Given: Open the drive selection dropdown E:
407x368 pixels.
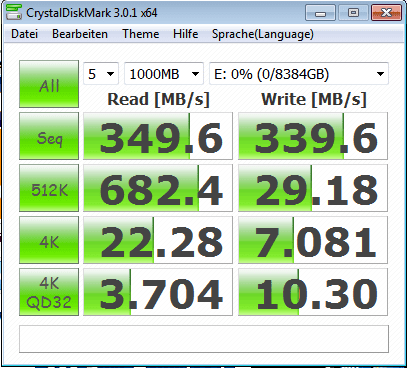Looking at the screenshot, I should (x=299, y=74).
